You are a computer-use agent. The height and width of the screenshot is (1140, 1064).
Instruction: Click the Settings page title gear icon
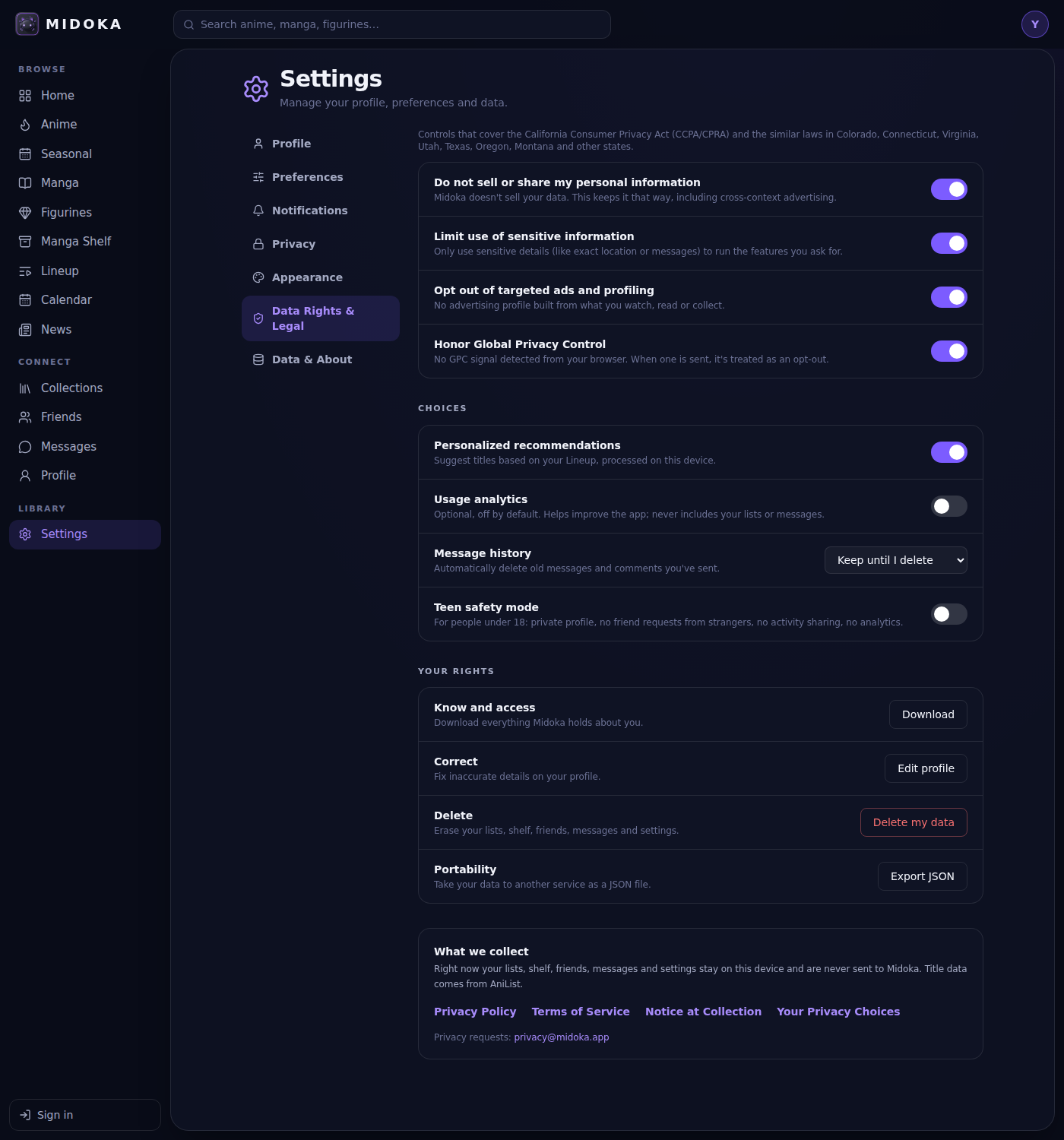tap(256, 89)
